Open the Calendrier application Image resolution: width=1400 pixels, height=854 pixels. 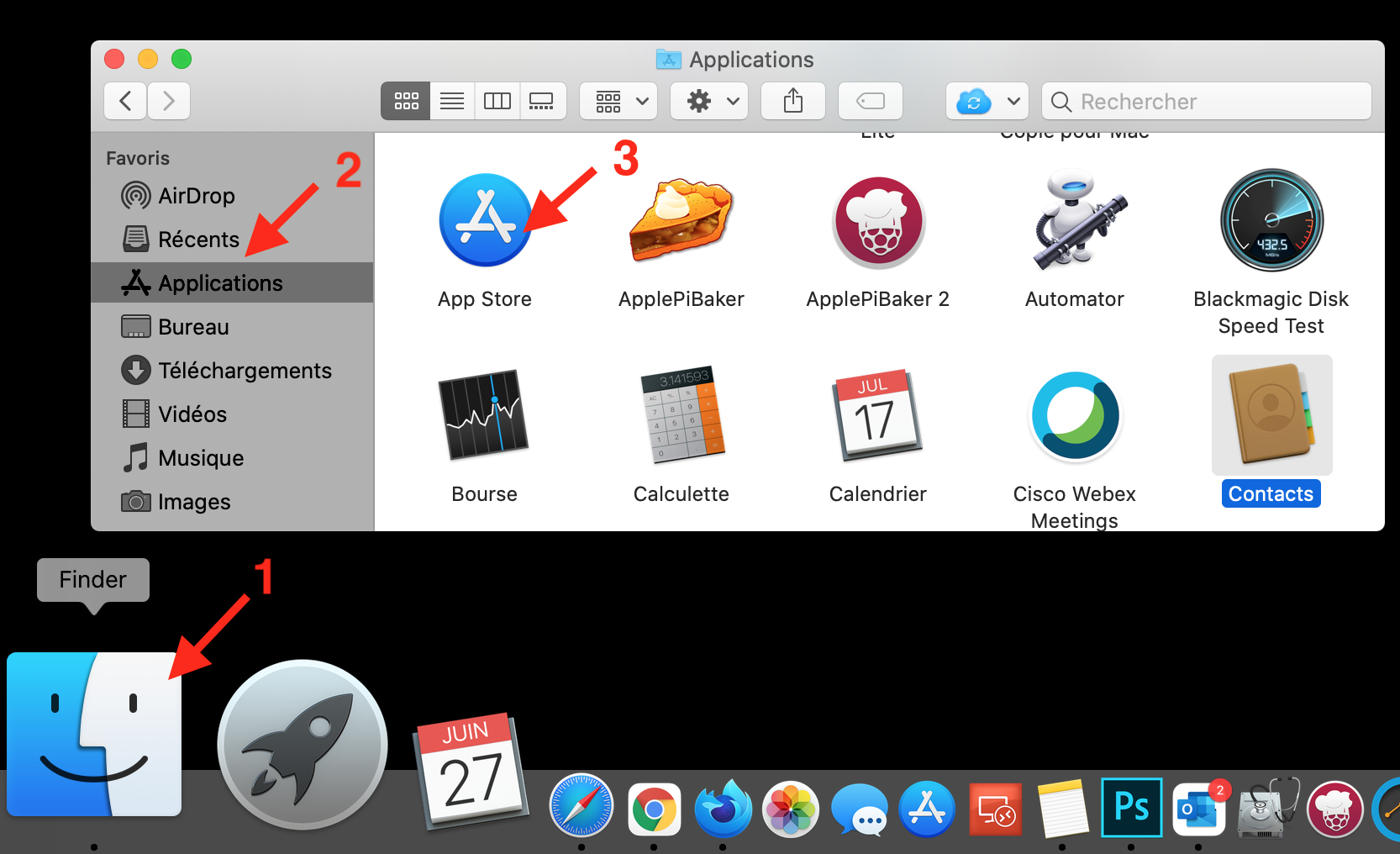click(x=877, y=415)
